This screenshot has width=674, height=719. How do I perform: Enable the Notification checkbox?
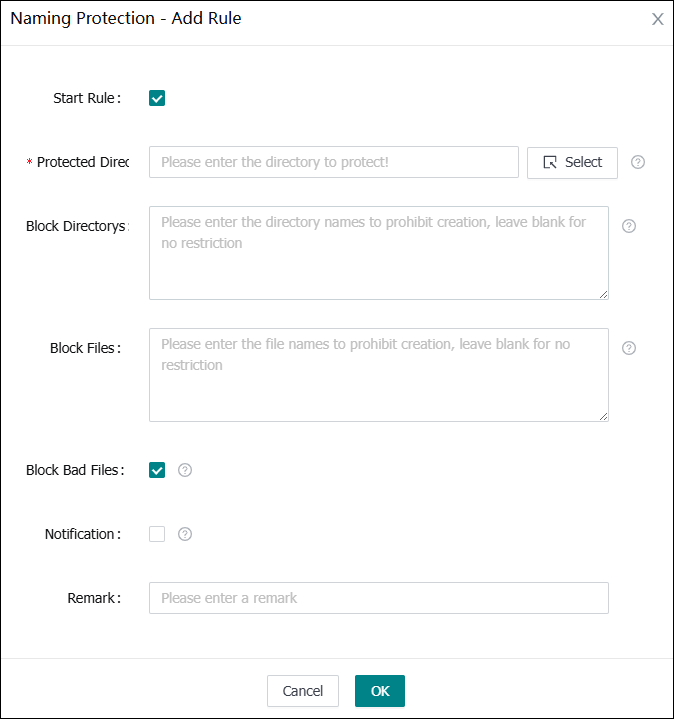coord(157,534)
